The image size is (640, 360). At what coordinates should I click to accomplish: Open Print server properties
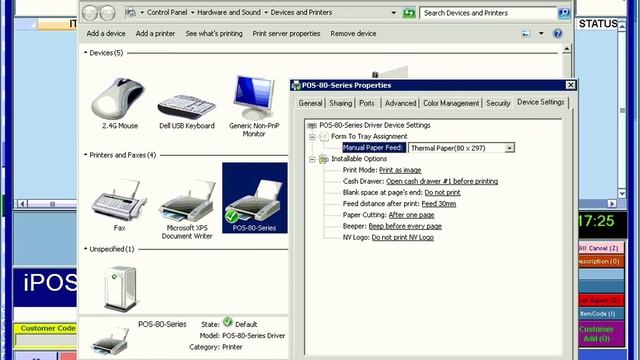286,33
